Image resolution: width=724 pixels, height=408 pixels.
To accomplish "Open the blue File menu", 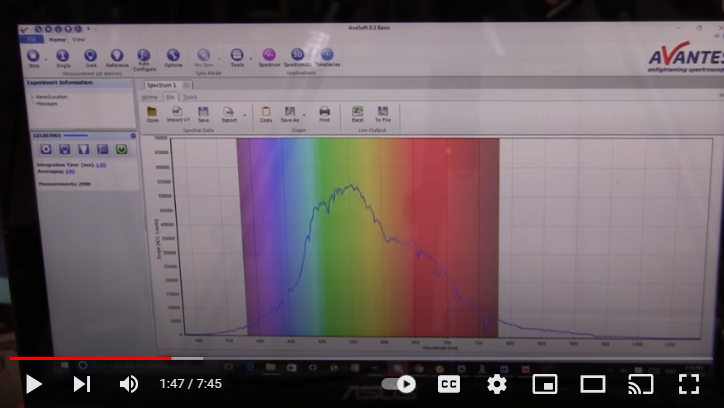I will 32,40.
